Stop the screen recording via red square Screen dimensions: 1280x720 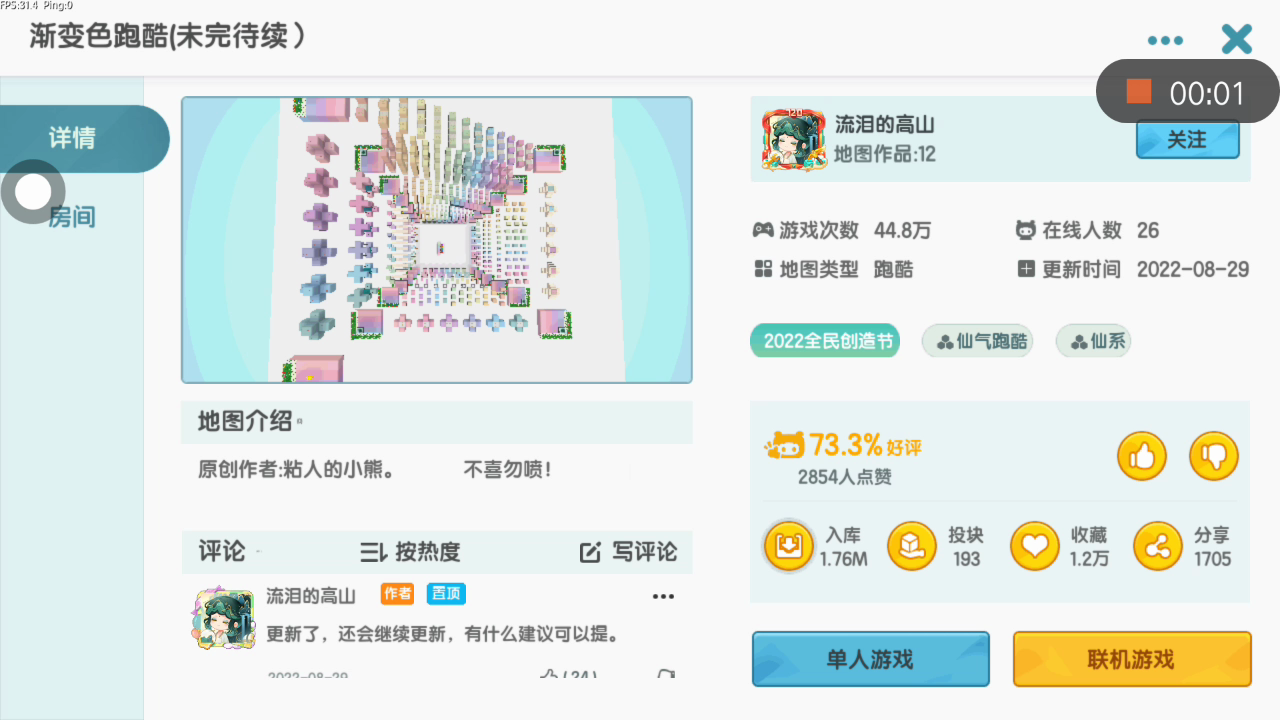[x=1139, y=91]
